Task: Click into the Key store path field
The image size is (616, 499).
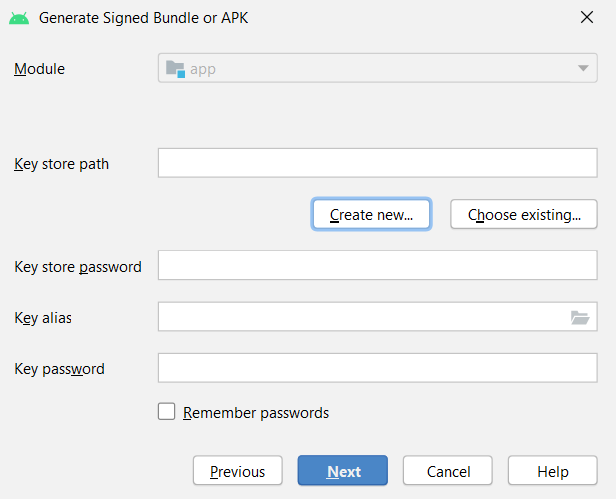Action: 377,164
